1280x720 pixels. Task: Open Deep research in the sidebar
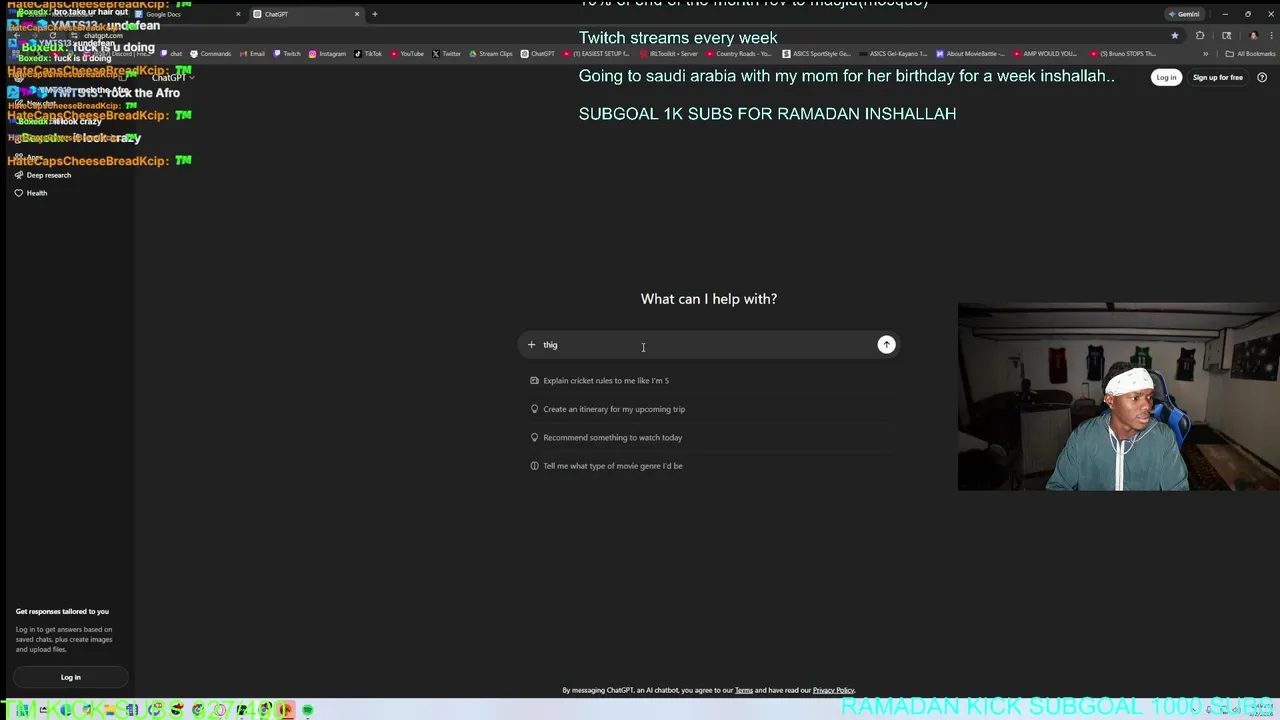pyautogui.click(x=43, y=175)
